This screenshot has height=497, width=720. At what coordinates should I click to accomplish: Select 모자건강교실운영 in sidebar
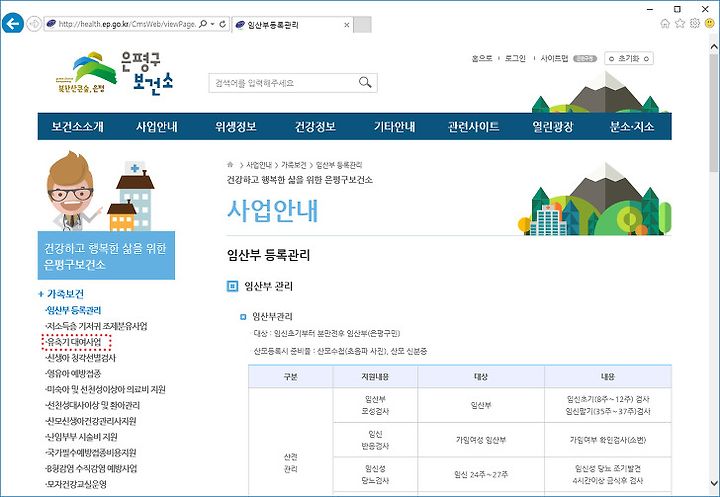tap(76, 484)
